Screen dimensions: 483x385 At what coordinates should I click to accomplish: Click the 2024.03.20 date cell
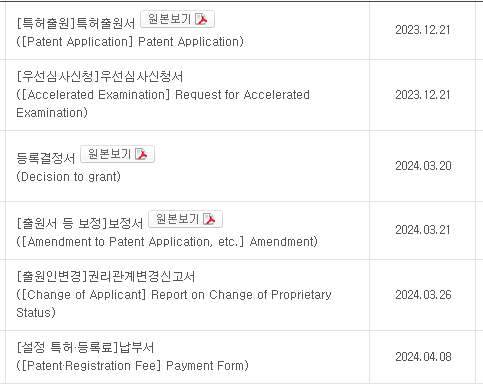pyautogui.click(x=423, y=166)
